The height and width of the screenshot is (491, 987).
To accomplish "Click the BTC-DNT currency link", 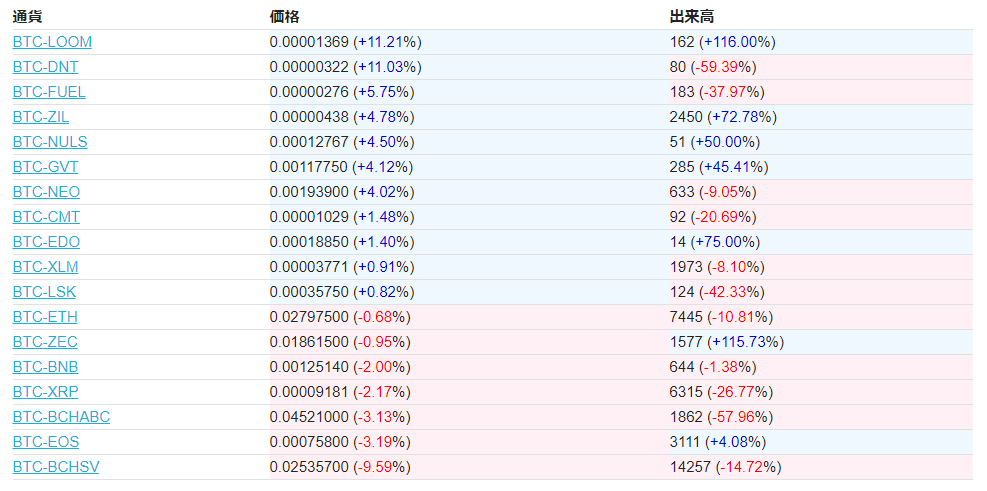I will click(45, 67).
